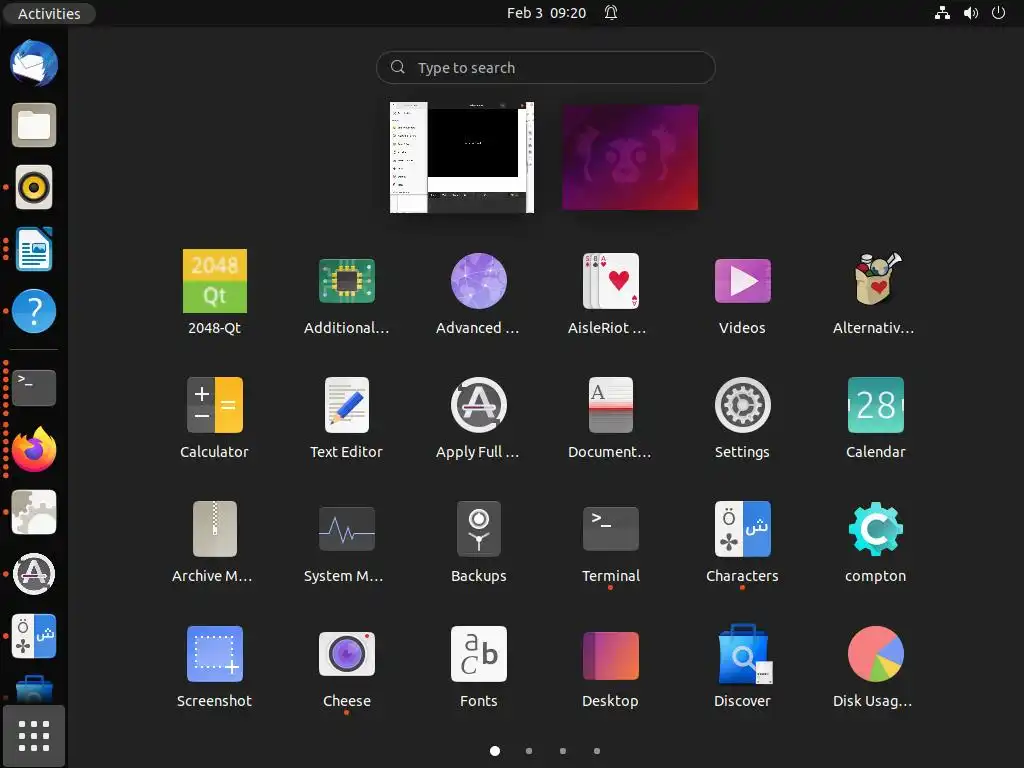
Task: Open Help from the dock
Action: (34, 311)
